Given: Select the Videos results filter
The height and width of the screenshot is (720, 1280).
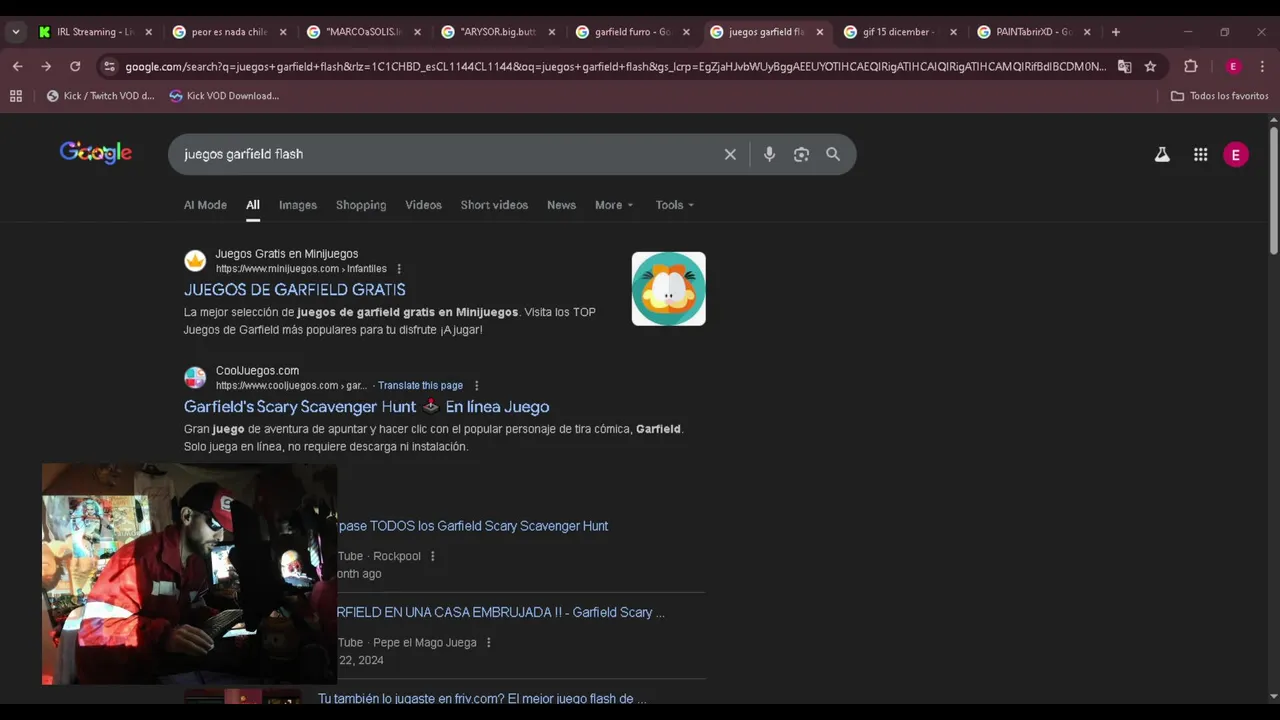Looking at the screenshot, I should pyautogui.click(x=423, y=205).
